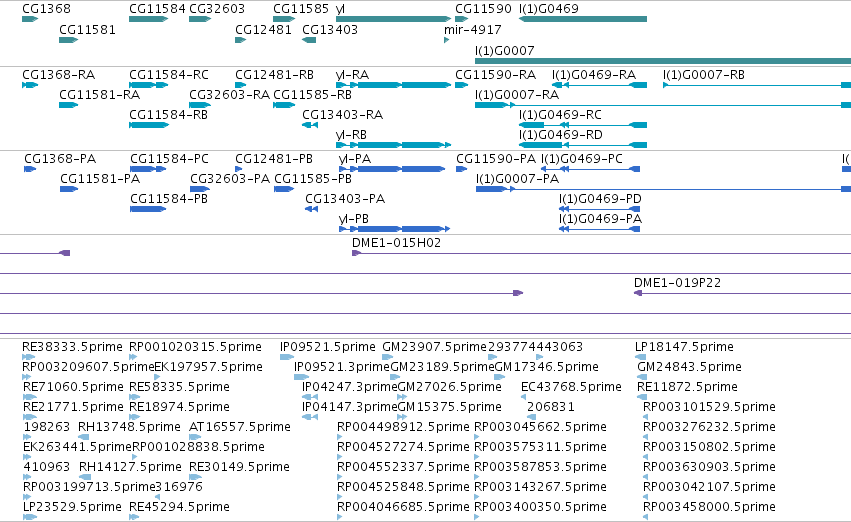The image size is (851, 522).
Task: Open the yl-PB protein feature
Action: 395,229
